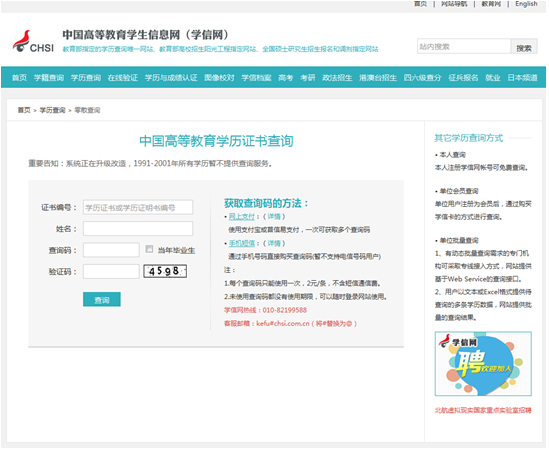The height and width of the screenshot is (449, 549).
Task: Open the 高考 menu item
Action: click(x=286, y=78)
